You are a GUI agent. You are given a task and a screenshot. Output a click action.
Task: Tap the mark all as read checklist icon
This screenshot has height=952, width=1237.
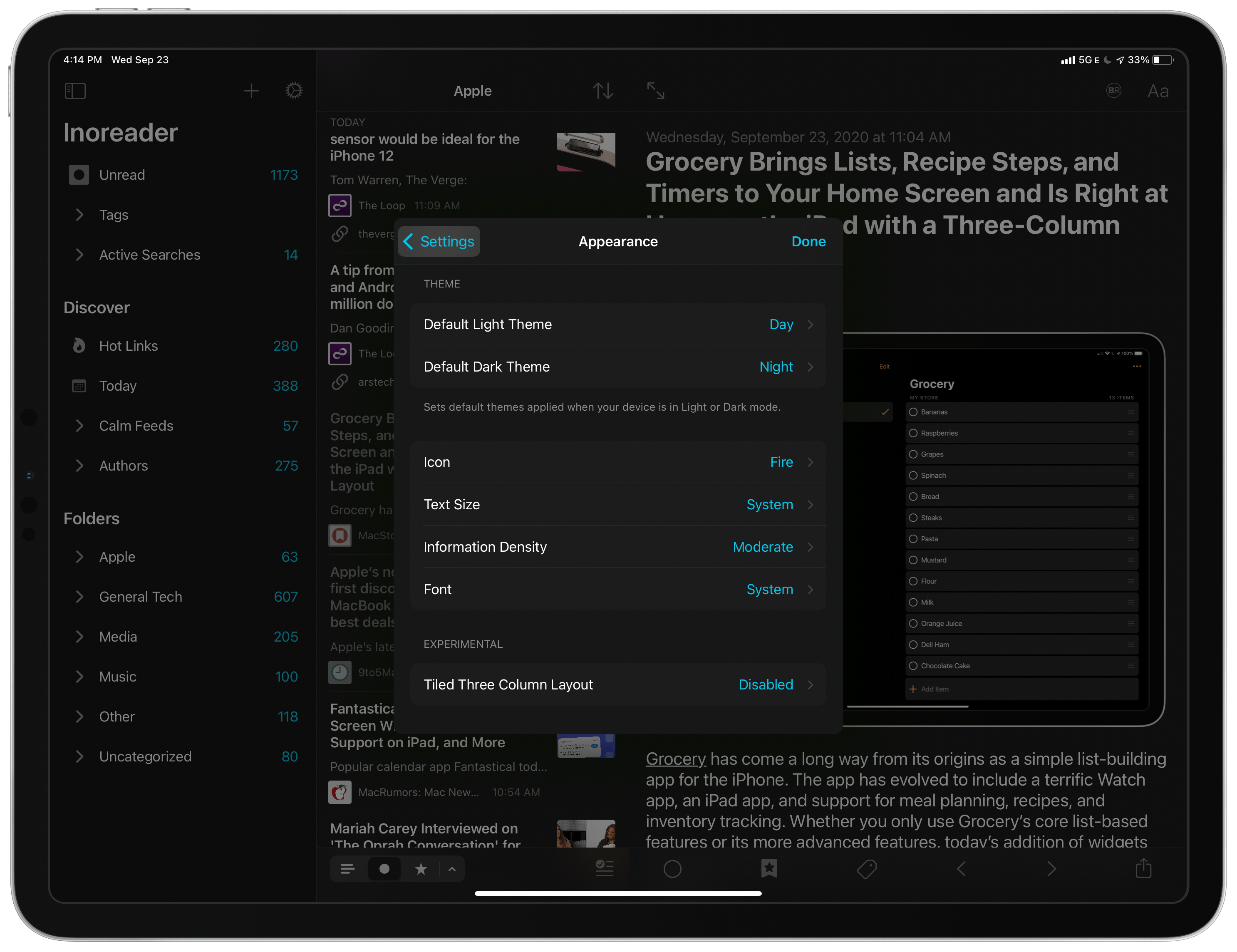tap(604, 868)
